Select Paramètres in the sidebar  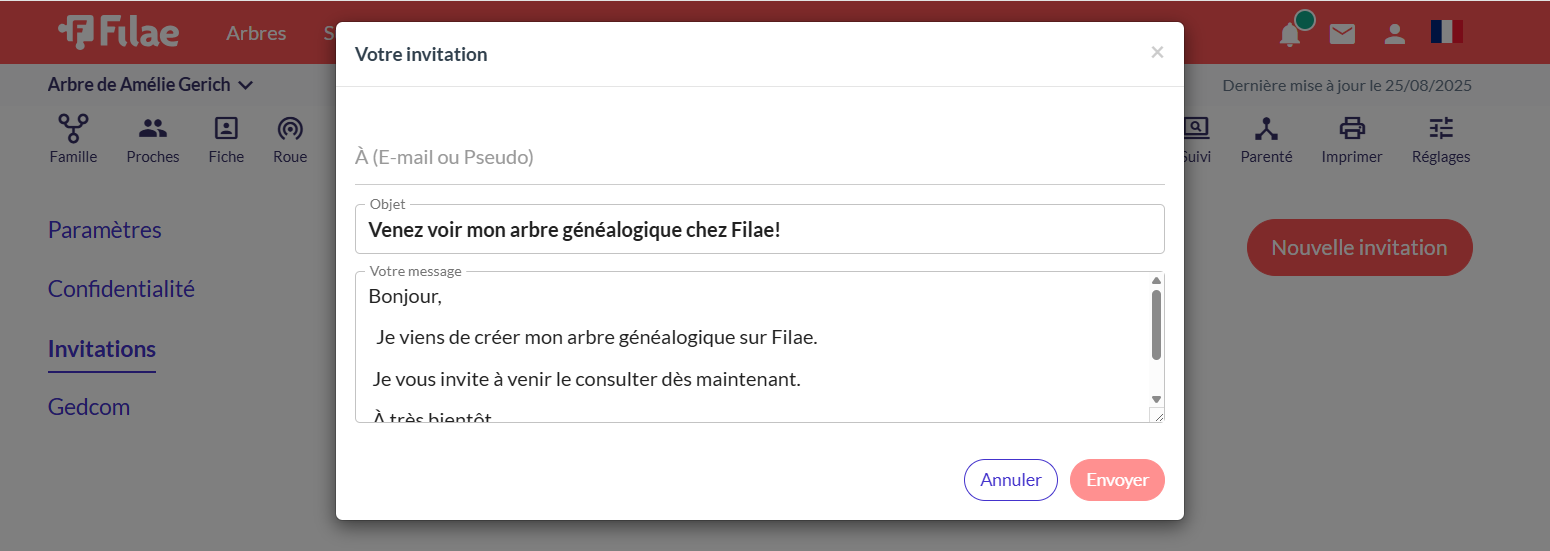pos(105,230)
